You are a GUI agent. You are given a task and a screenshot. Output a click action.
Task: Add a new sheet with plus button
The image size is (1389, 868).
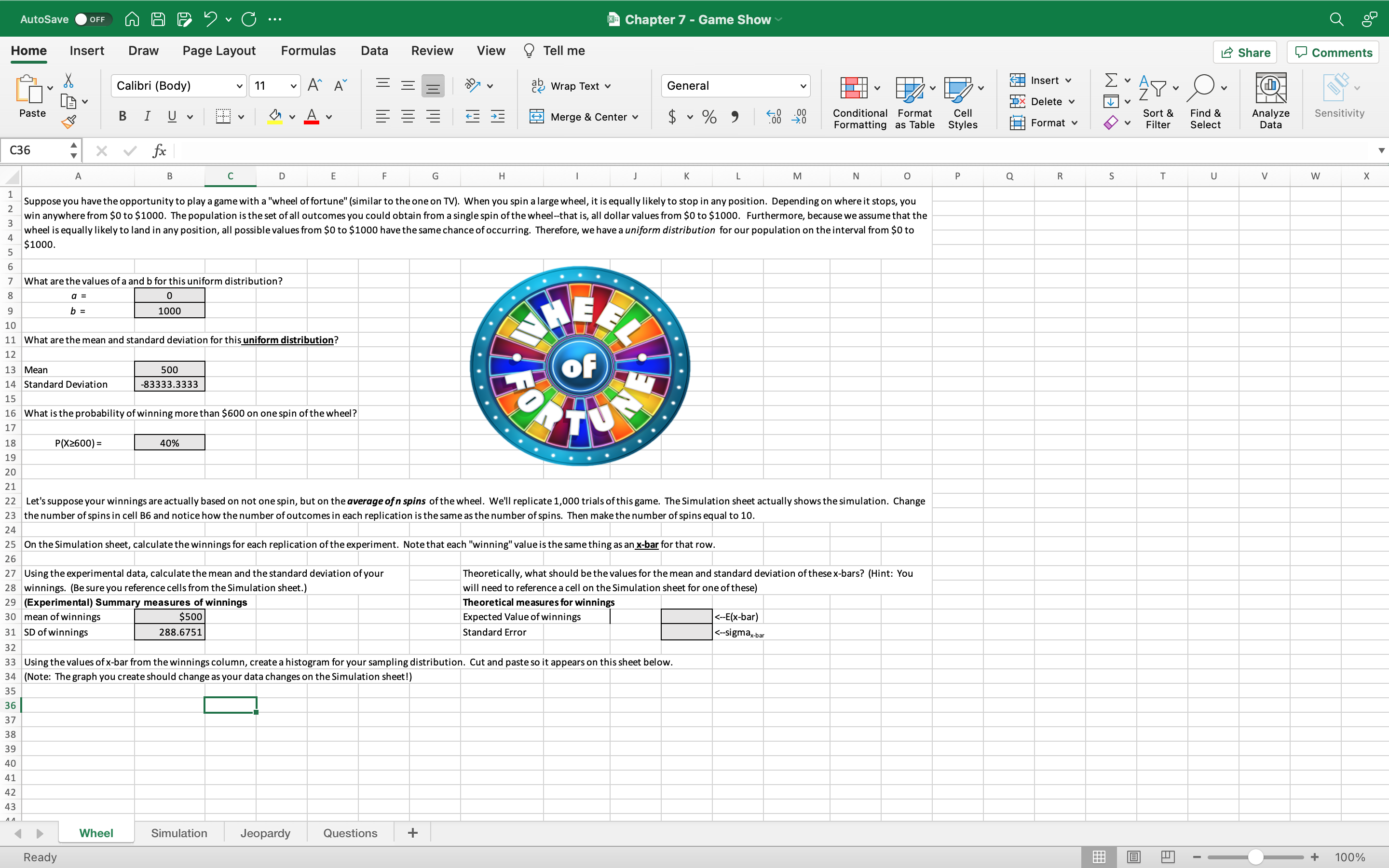(x=413, y=833)
